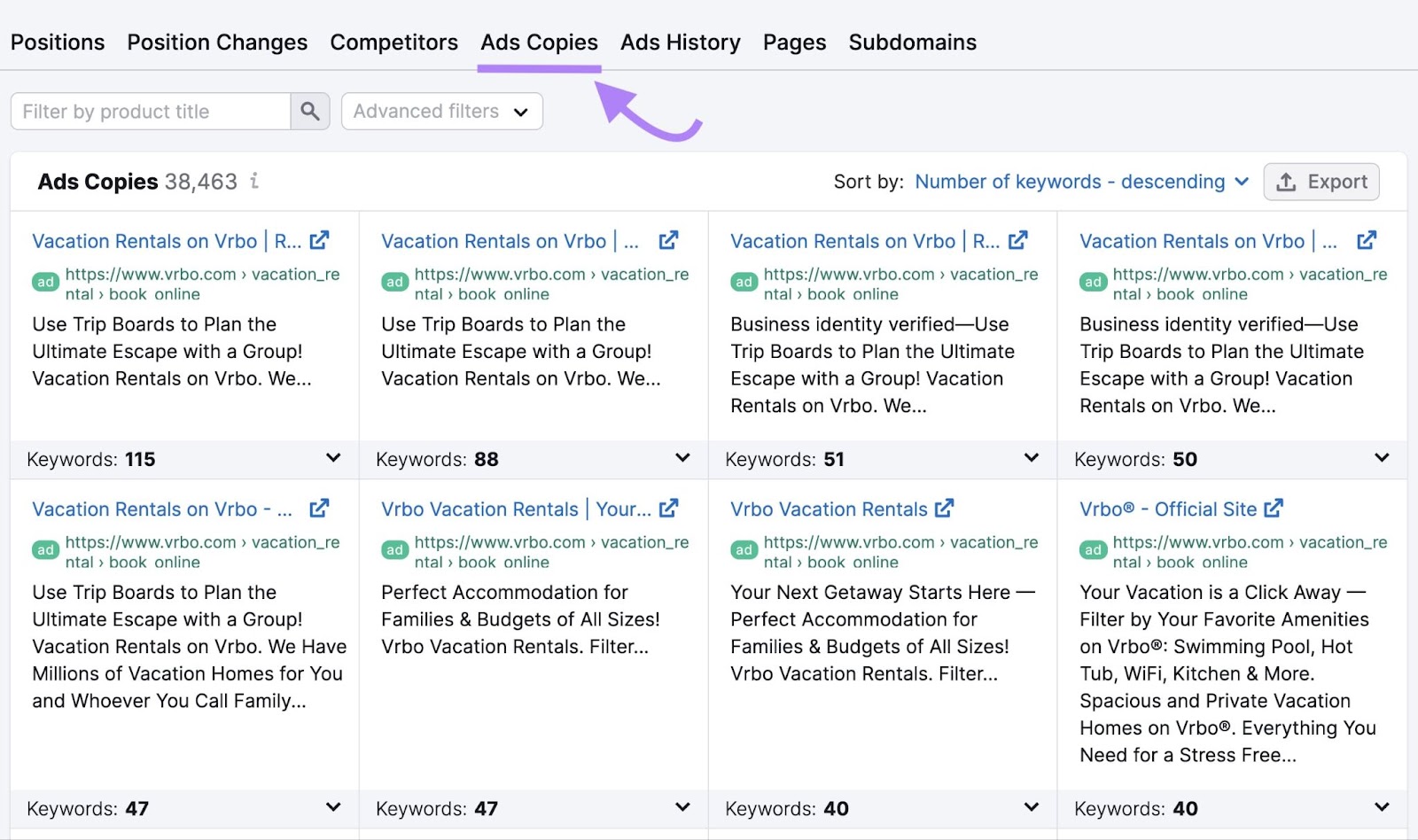Viewport: 1418px width, 840px height.
Task: Click 'Keywords: 115' label
Action: [91, 459]
